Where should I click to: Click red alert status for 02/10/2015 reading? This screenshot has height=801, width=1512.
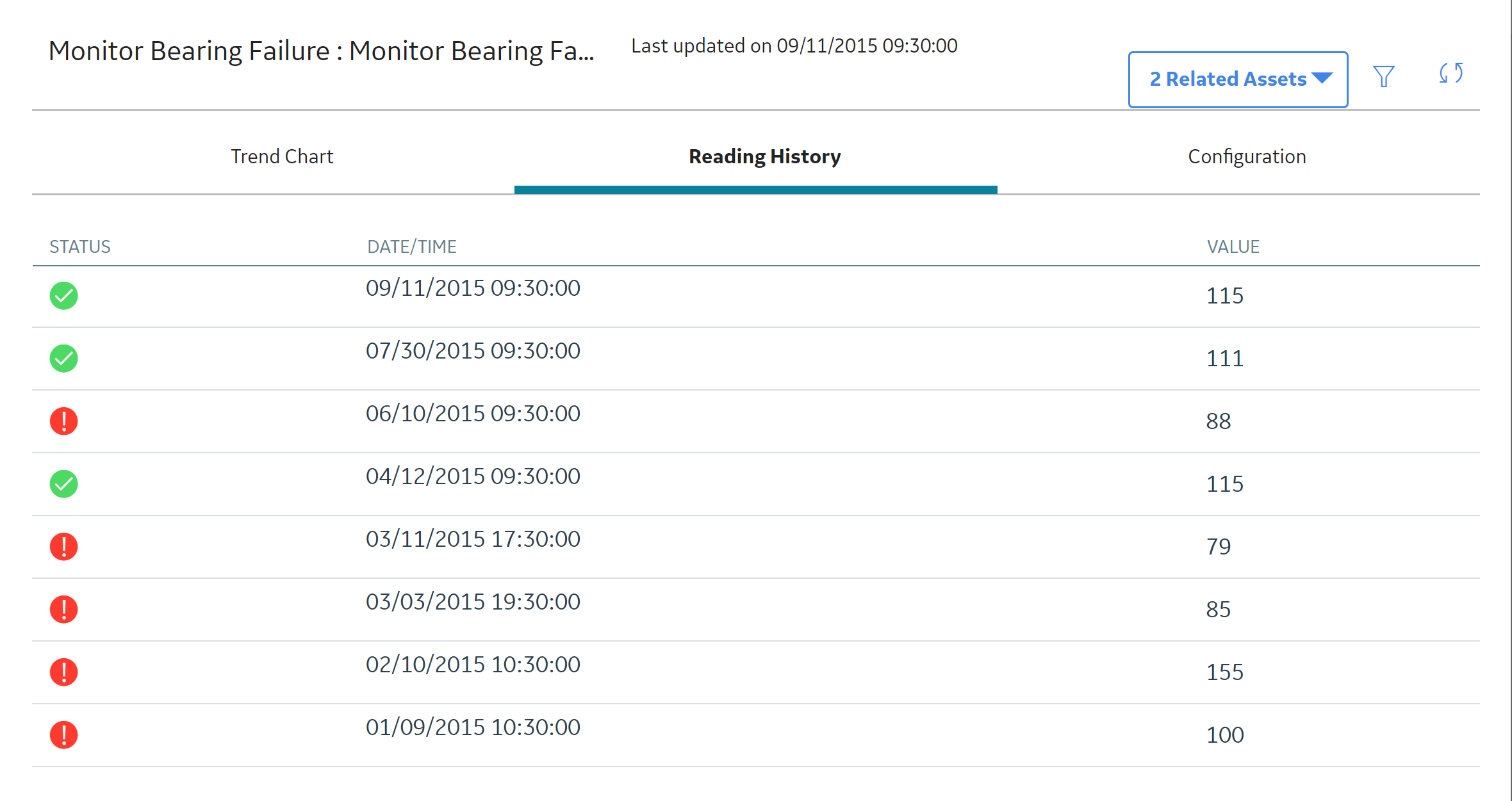point(64,672)
